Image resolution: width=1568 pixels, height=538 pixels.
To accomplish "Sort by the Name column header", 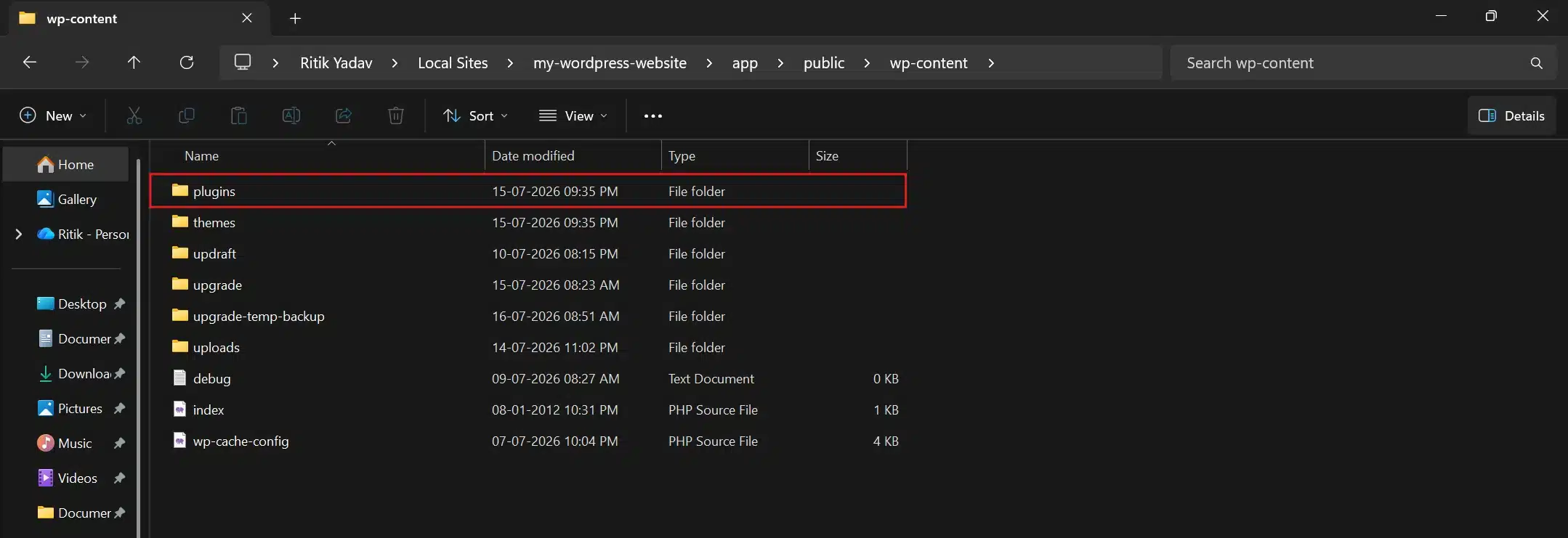I will [318, 156].
